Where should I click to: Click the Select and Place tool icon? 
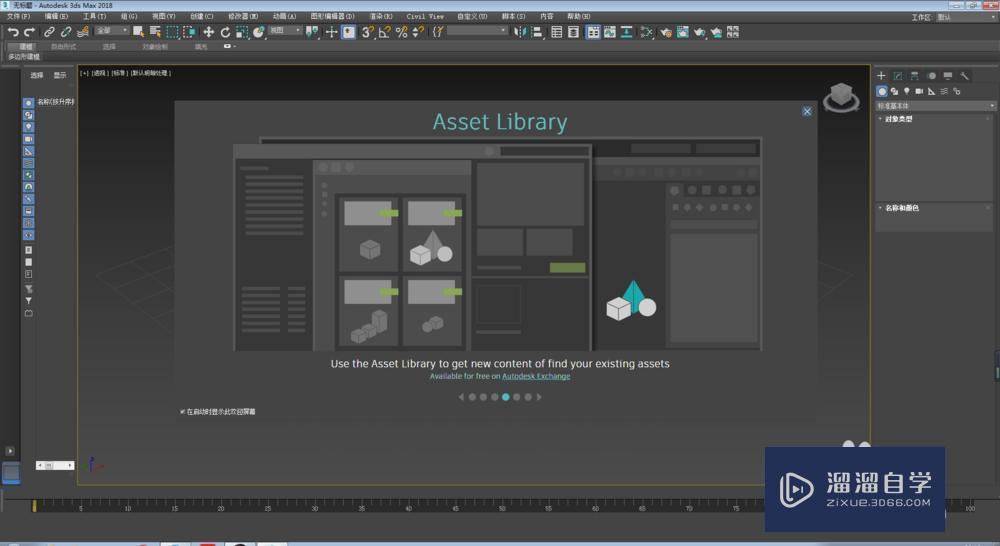tap(258, 32)
